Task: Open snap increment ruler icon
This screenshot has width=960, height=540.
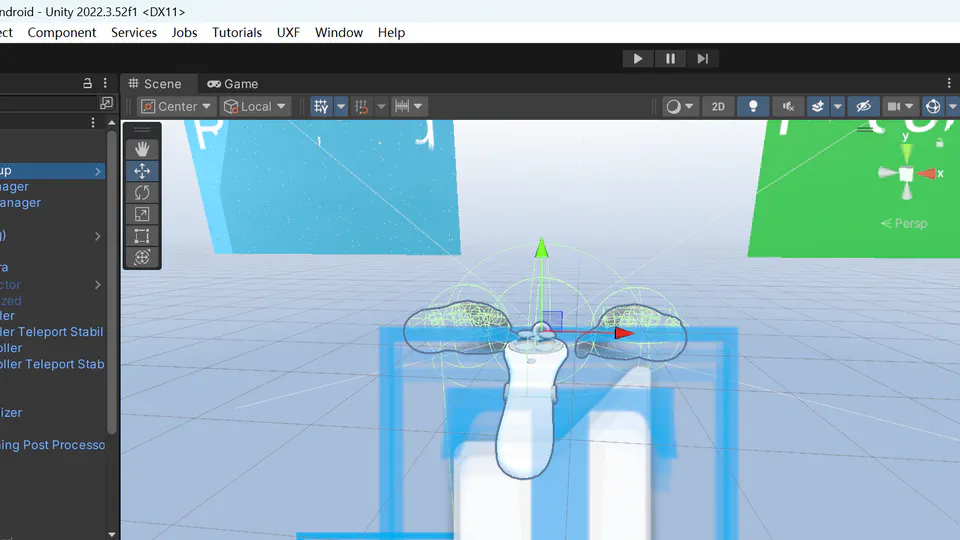Action: tap(402, 107)
